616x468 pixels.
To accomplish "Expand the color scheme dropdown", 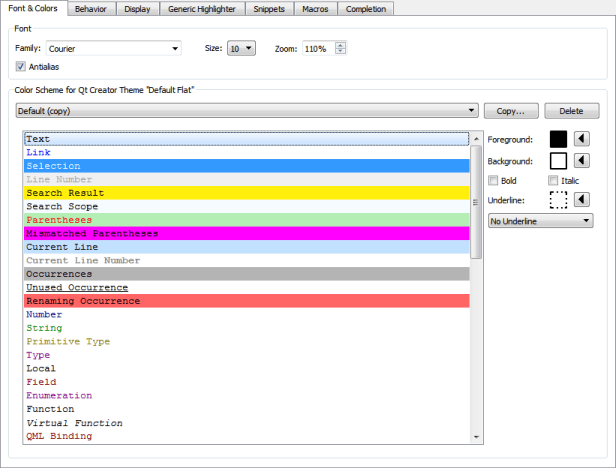I will click(x=470, y=111).
